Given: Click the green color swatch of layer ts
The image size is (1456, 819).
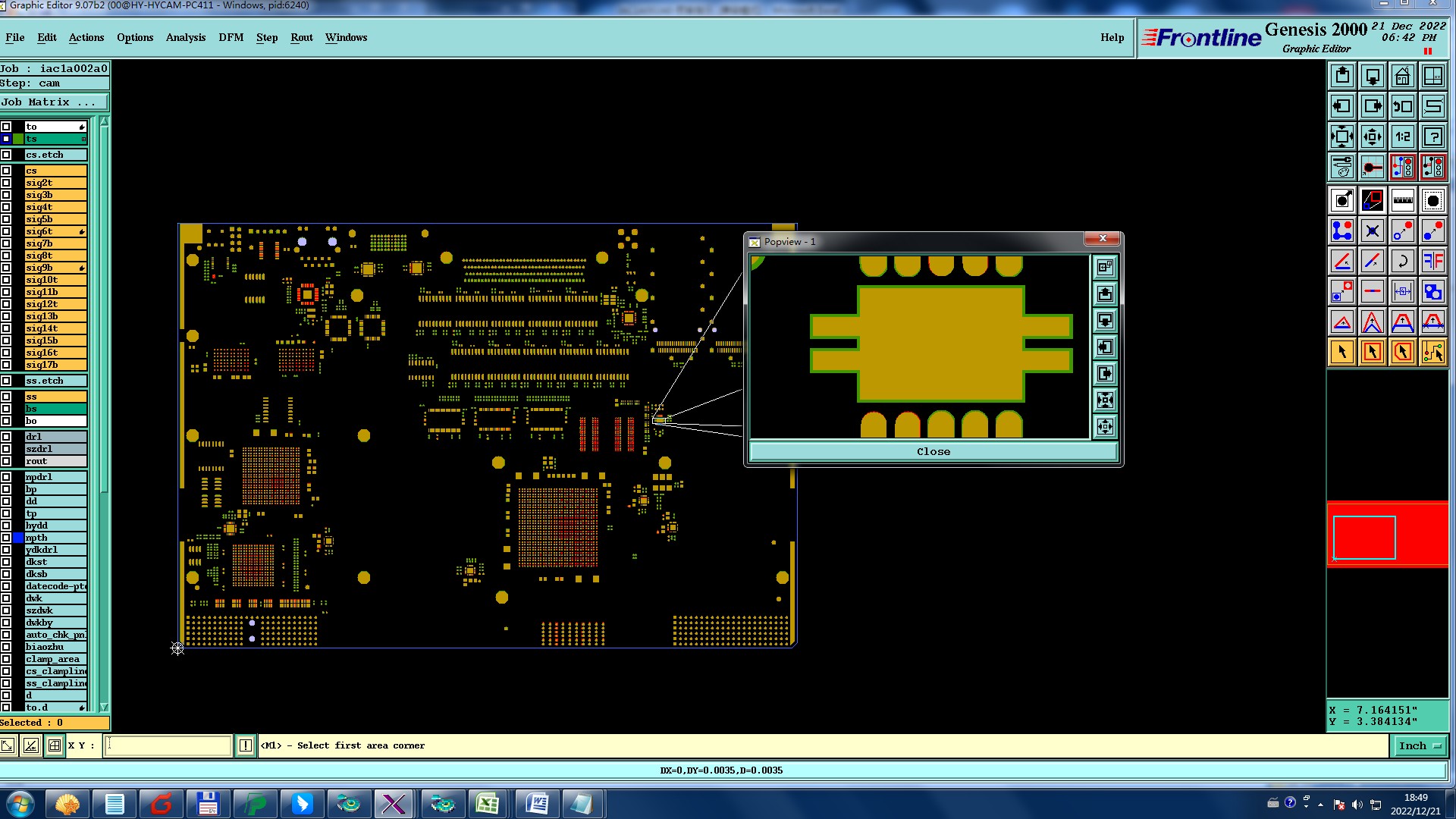Looking at the screenshot, I should 18,139.
